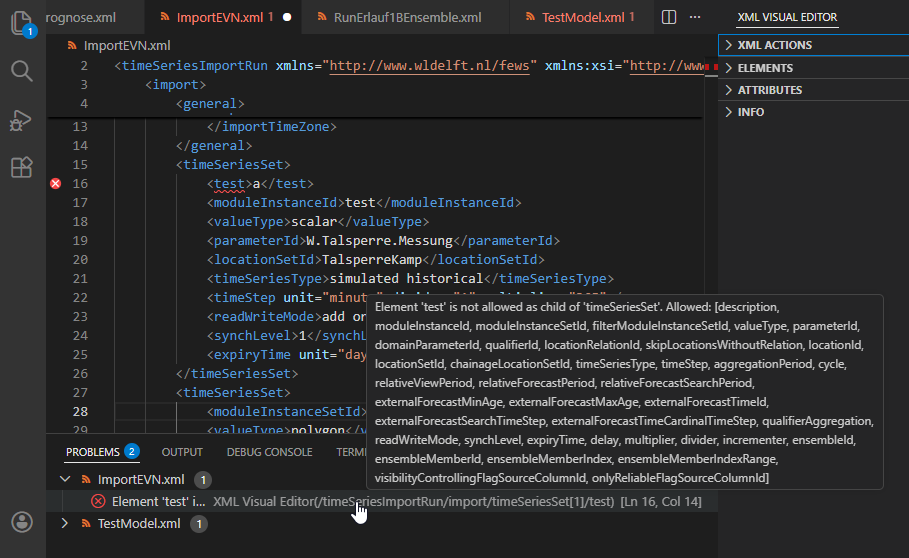Click the xmlns:xsi URL link
This screenshot has width=909, height=558.
pos(667,65)
